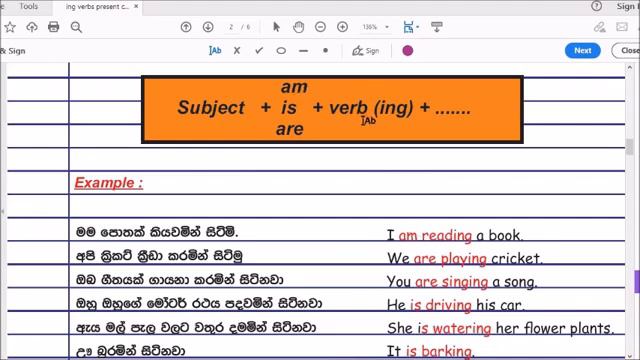Click Sinhala line beside 'I am reading'
640x360 pixels.
click(157, 232)
